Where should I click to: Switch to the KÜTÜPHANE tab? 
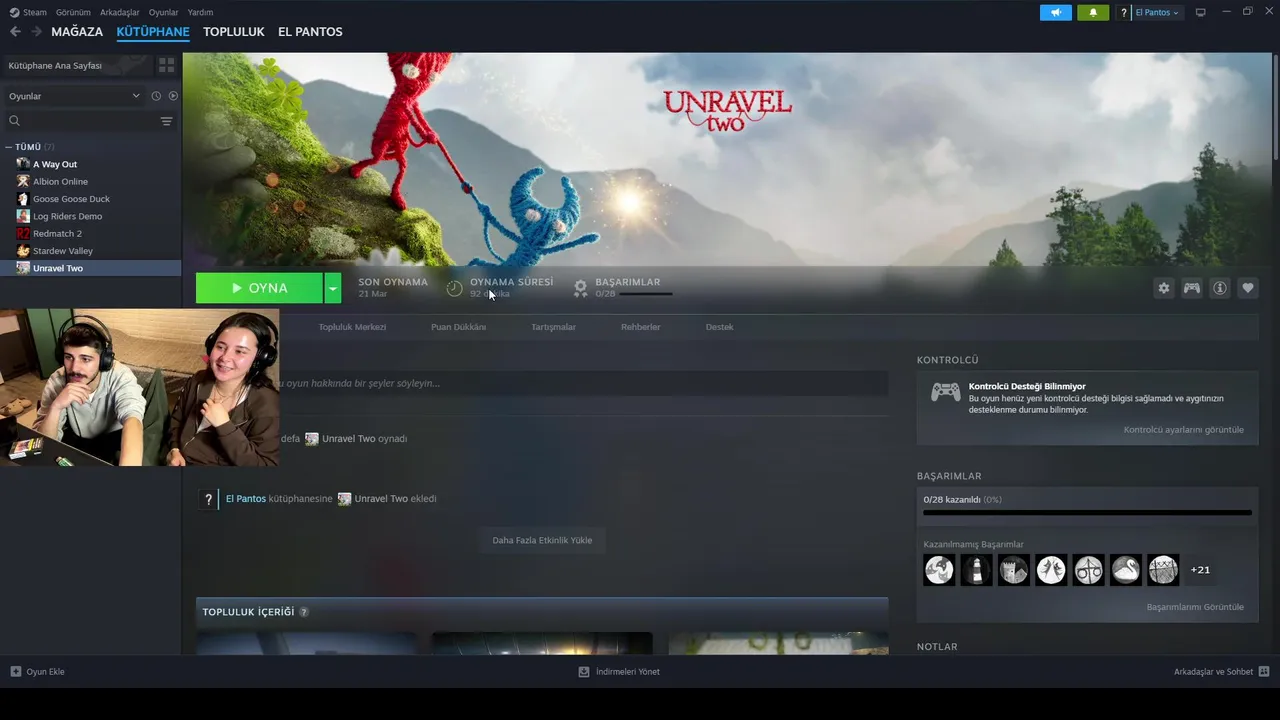(153, 32)
